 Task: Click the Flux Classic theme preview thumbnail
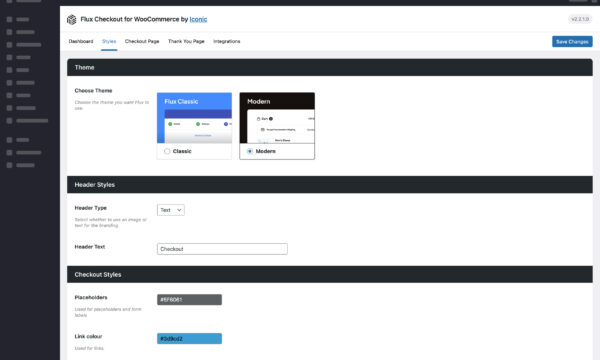pos(194,118)
